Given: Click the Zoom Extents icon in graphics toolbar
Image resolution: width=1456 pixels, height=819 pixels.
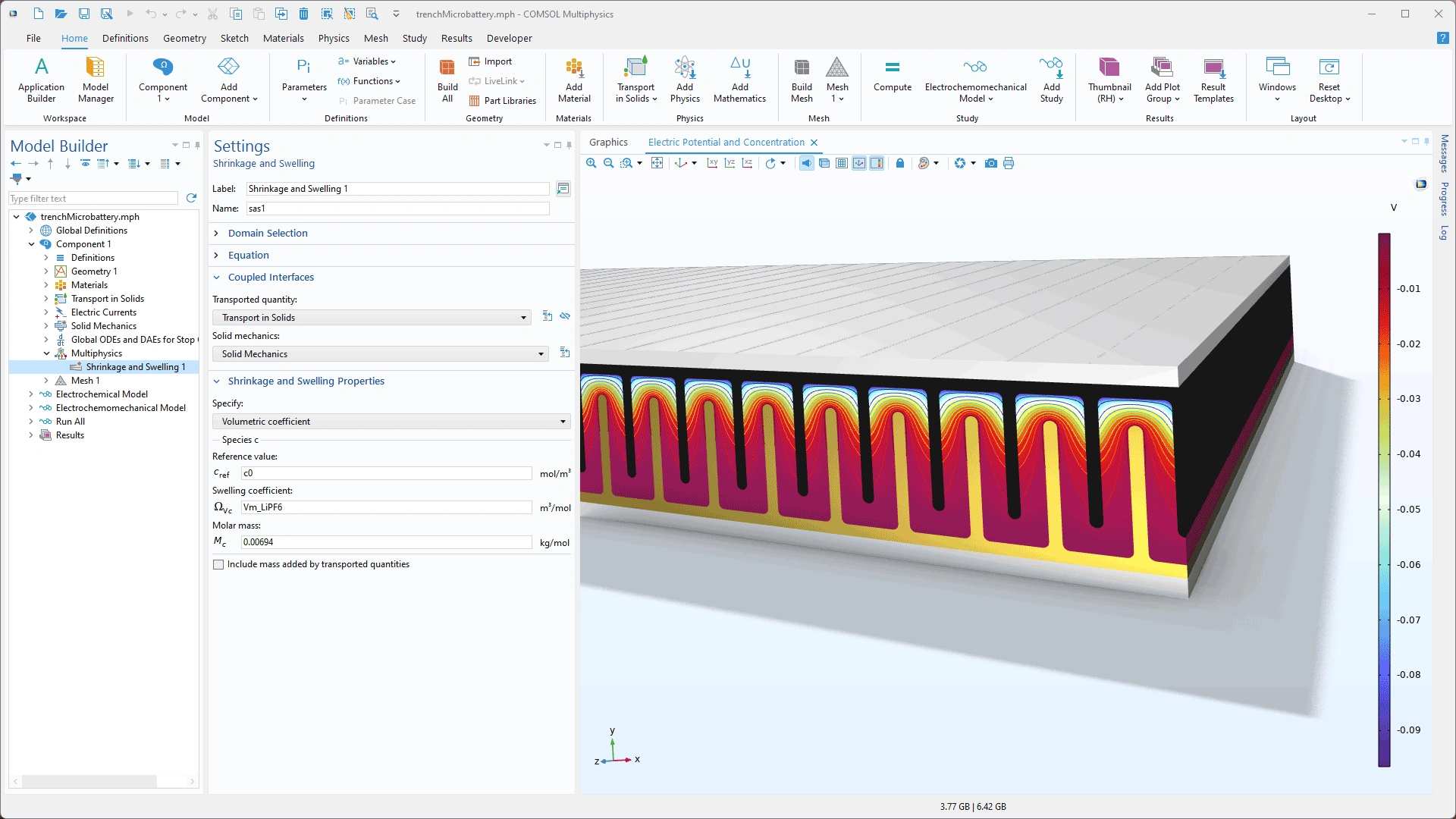Looking at the screenshot, I should coord(657,163).
